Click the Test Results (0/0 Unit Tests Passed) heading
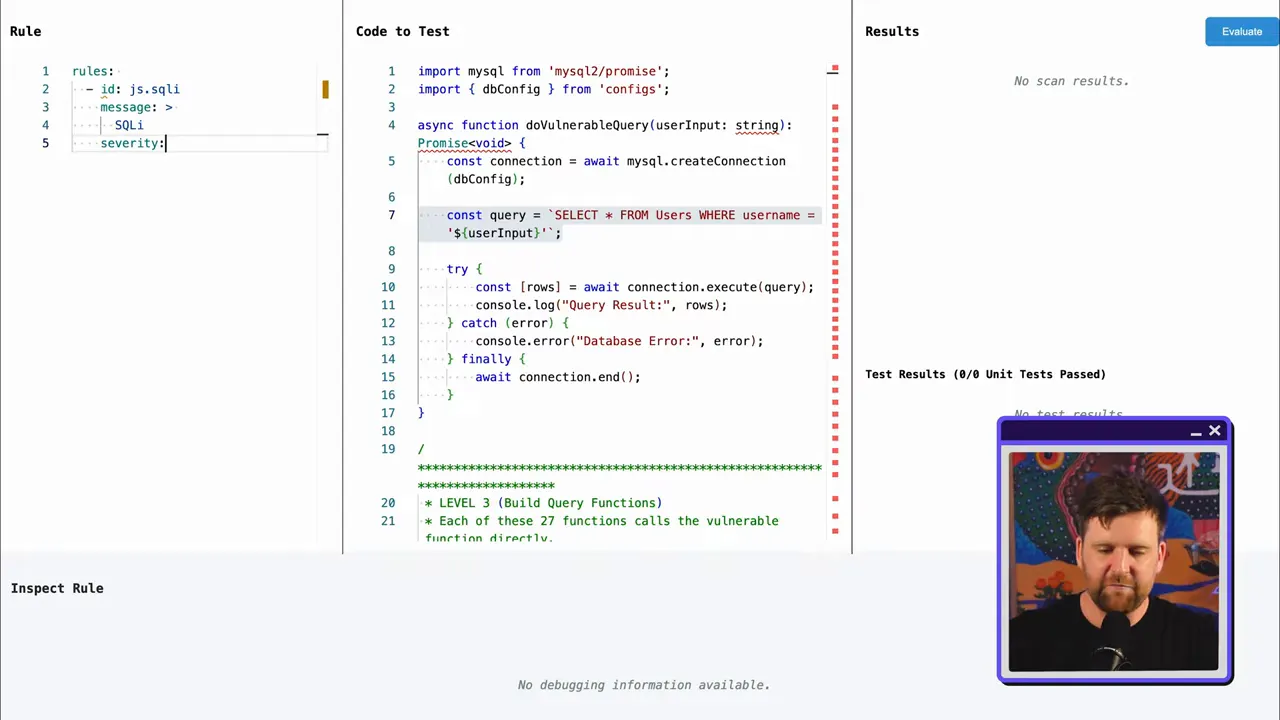 click(x=985, y=374)
